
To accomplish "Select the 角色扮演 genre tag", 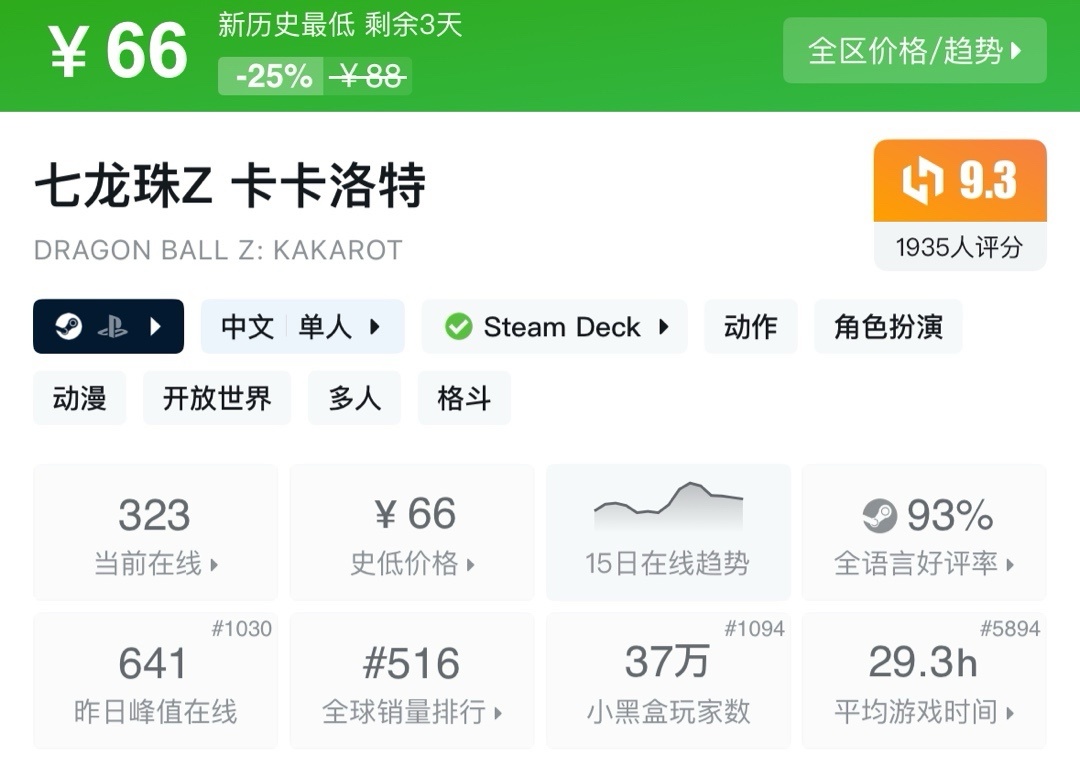I will (x=888, y=327).
